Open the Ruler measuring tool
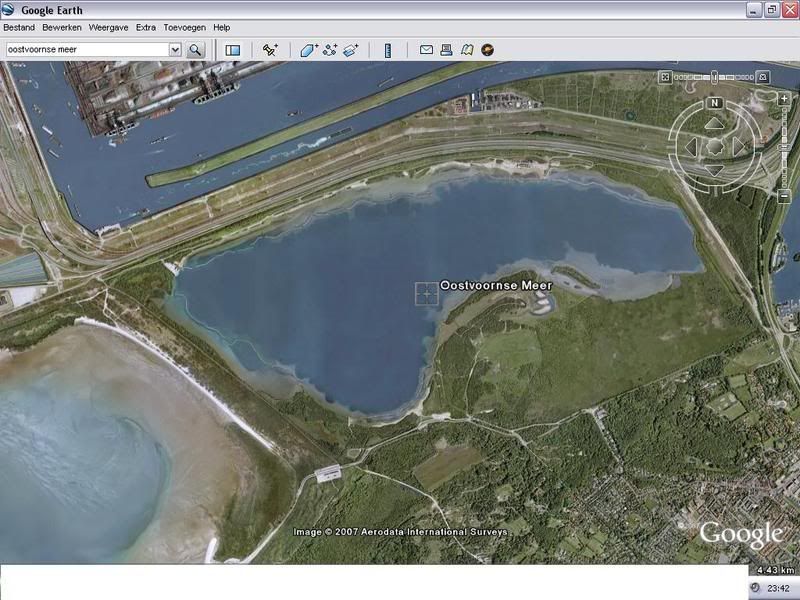Screen dimensions: 800x600 pos(387,49)
